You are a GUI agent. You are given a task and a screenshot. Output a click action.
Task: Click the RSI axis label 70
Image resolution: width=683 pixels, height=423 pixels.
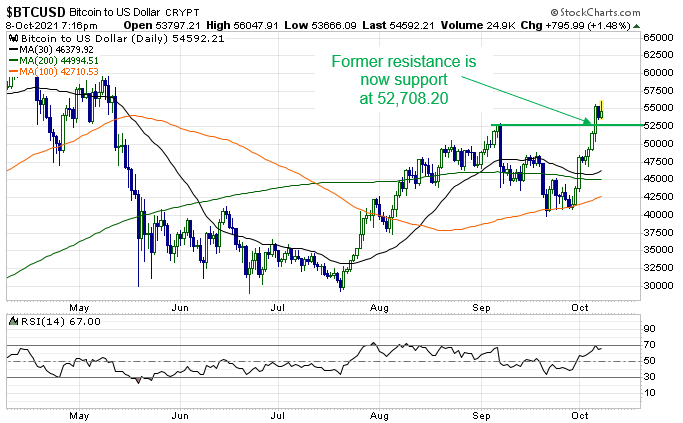649,345
